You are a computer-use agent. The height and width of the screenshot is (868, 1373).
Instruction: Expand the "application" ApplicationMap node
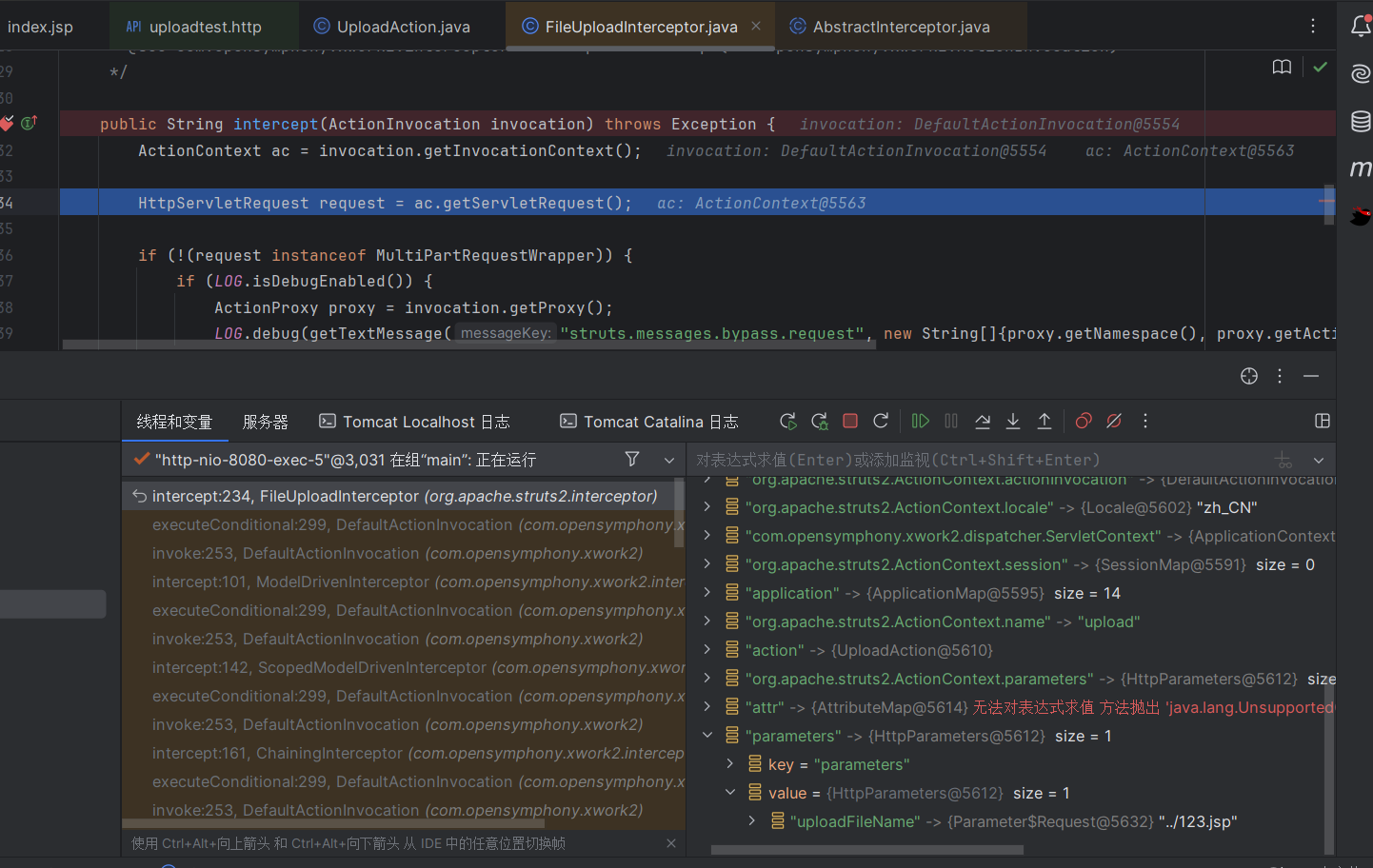706,593
